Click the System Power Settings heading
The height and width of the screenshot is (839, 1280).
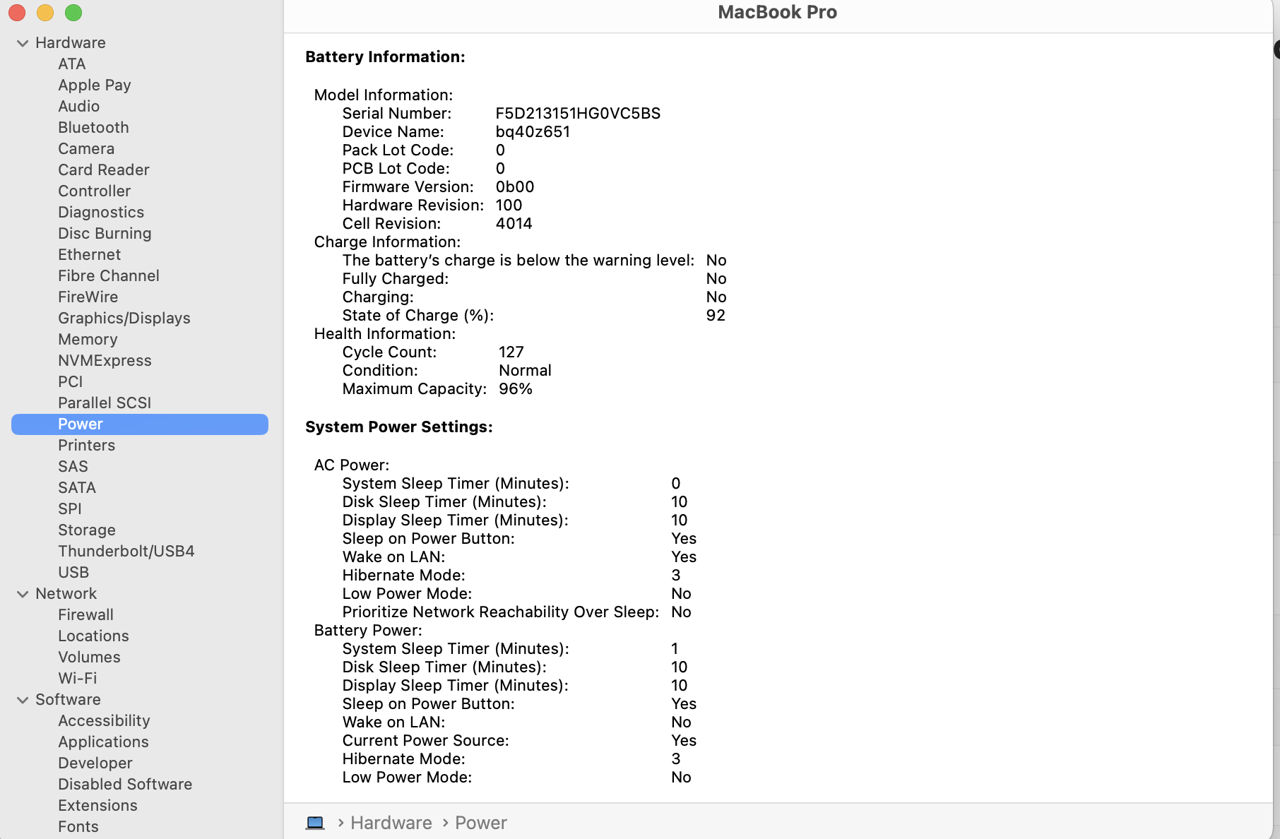tap(399, 427)
